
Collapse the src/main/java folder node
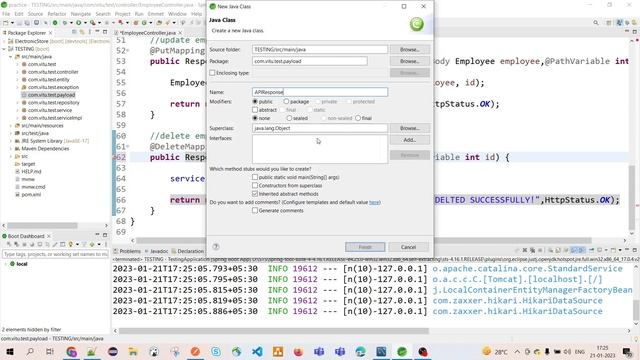tap(11, 57)
